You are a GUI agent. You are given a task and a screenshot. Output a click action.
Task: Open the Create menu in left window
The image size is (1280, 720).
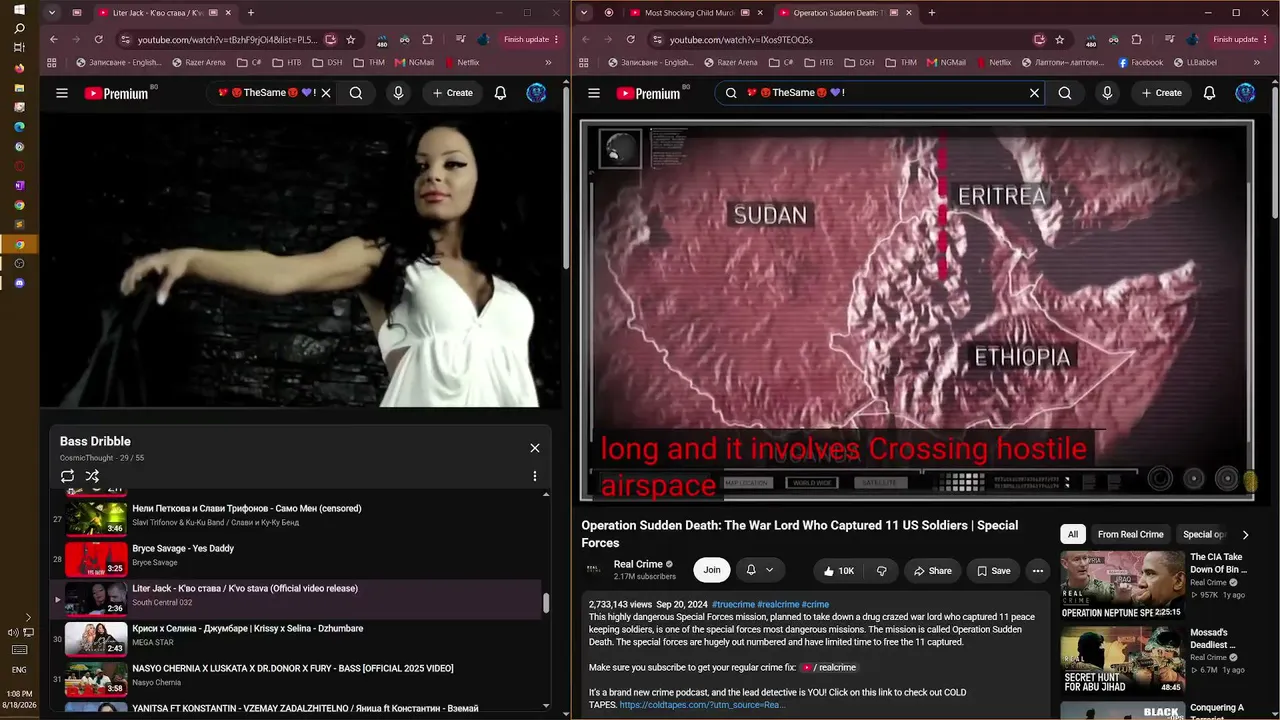[452, 93]
